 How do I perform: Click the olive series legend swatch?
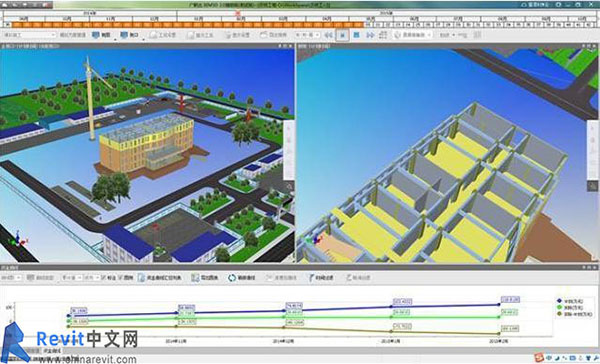tap(559, 314)
